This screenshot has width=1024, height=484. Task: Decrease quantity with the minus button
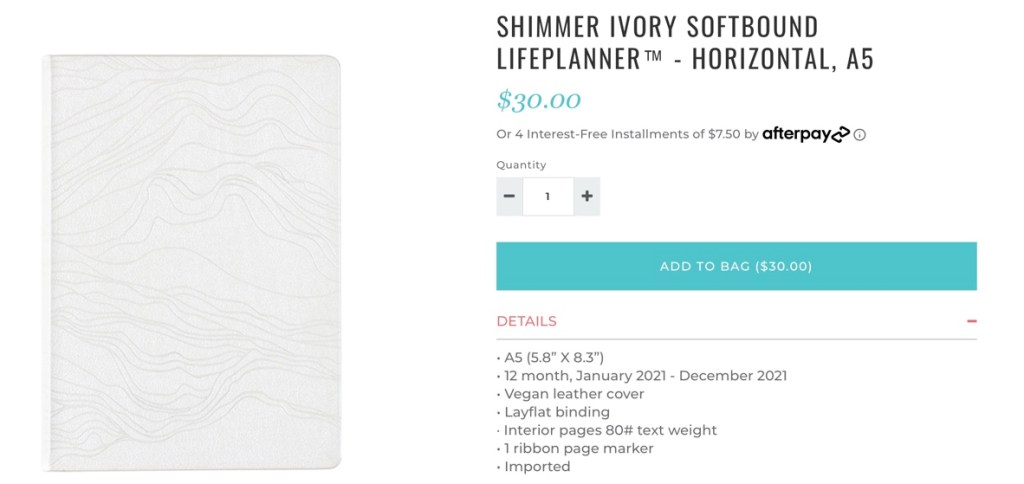(509, 196)
